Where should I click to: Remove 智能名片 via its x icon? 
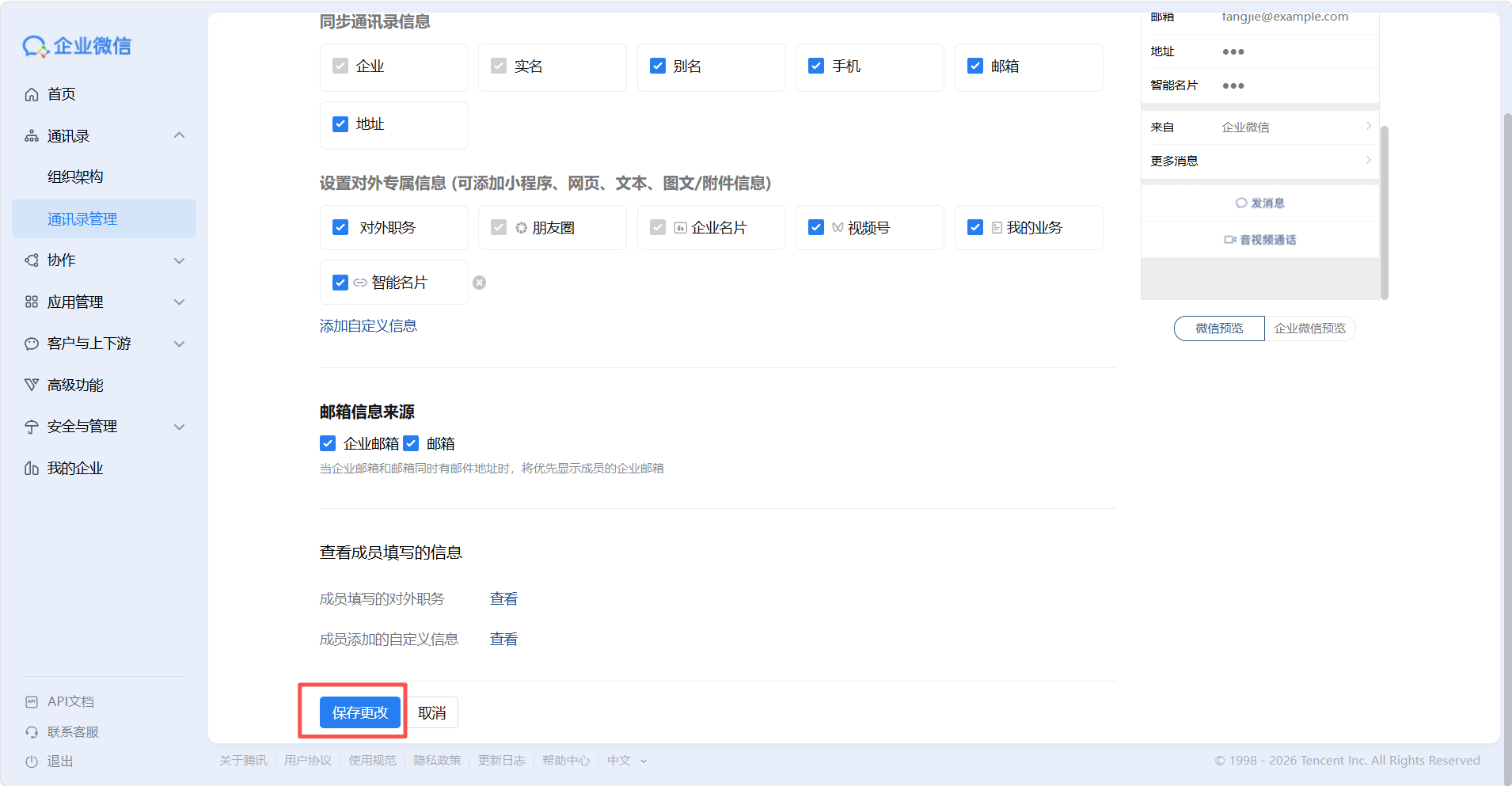click(x=480, y=283)
